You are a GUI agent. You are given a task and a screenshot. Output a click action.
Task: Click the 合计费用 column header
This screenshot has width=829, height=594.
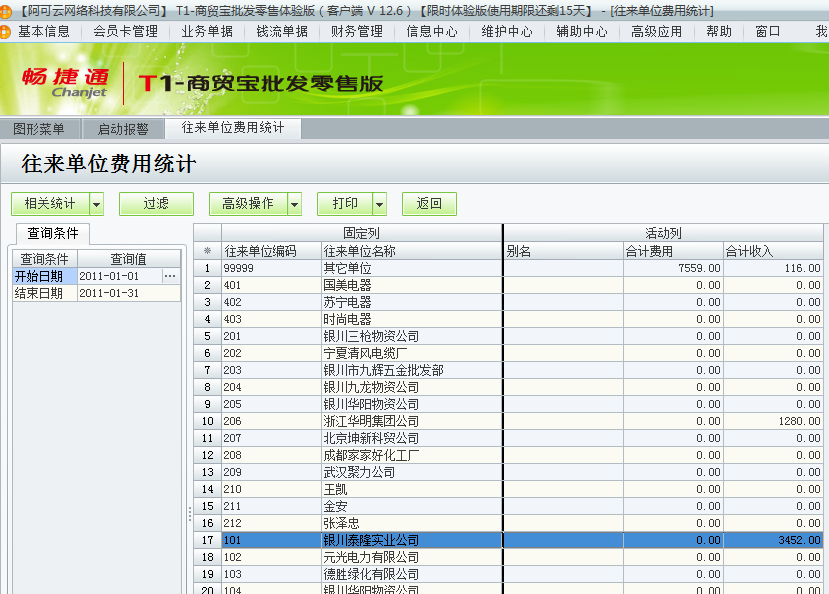point(673,251)
